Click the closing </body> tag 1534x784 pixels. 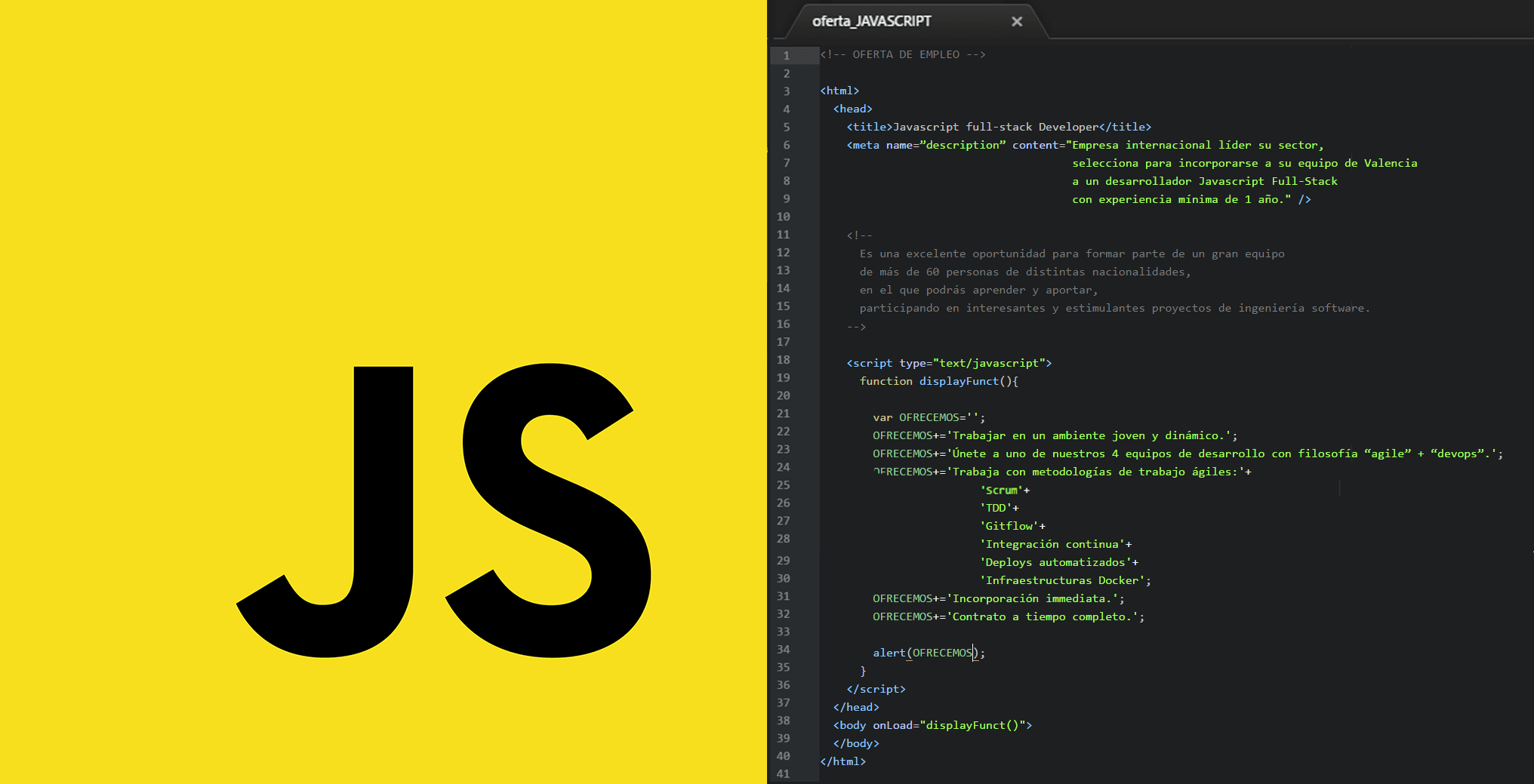(x=856, y=743)
